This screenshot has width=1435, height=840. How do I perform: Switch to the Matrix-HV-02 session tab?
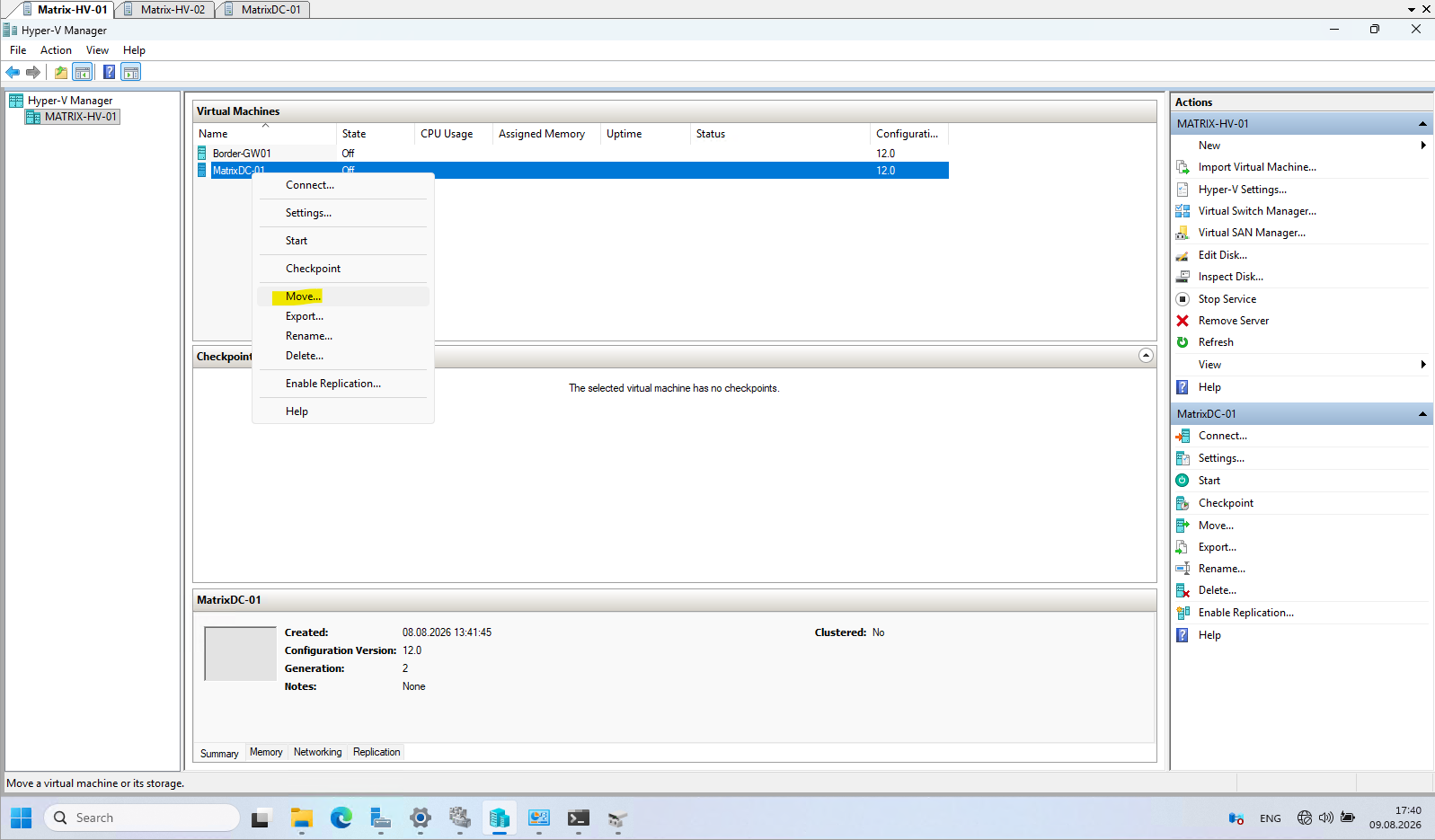click(x=165, y=9)
